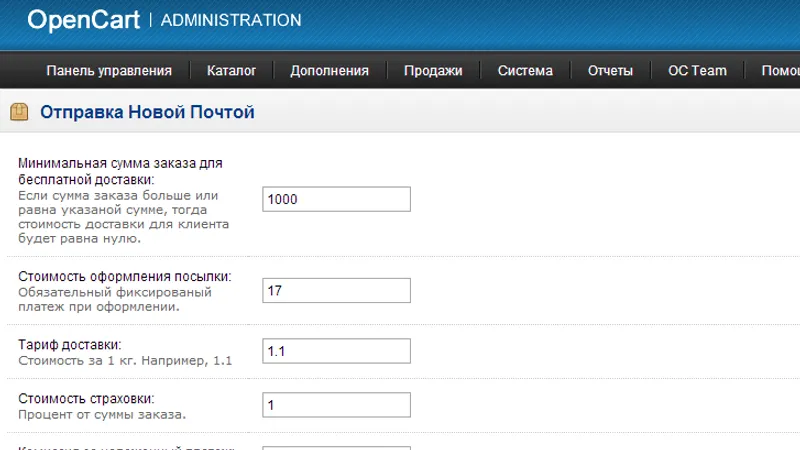Click the OpenCart logo
Screen dimensions: 800x450
(x=84, y=20)
